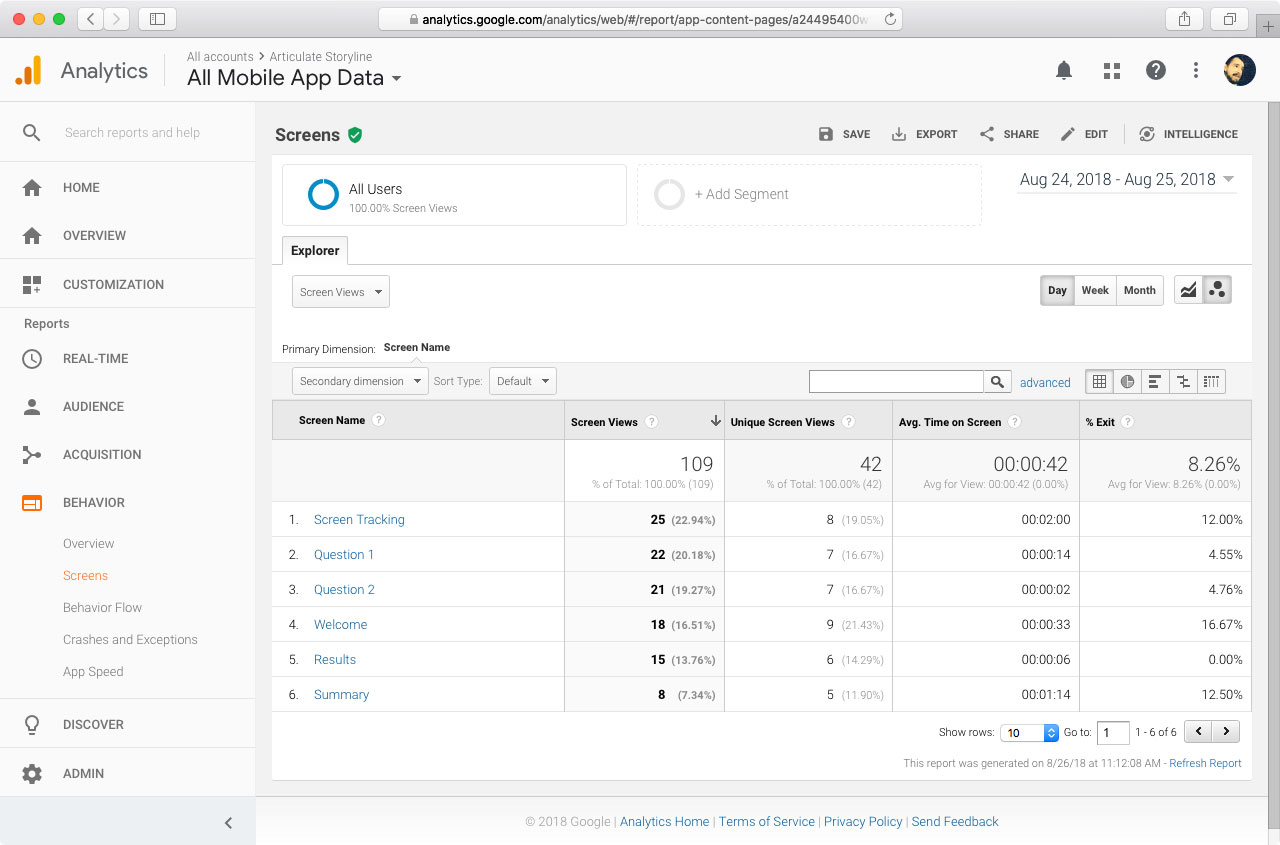
Task: Go to next page of rows
Action: [x=1226, y=732]
